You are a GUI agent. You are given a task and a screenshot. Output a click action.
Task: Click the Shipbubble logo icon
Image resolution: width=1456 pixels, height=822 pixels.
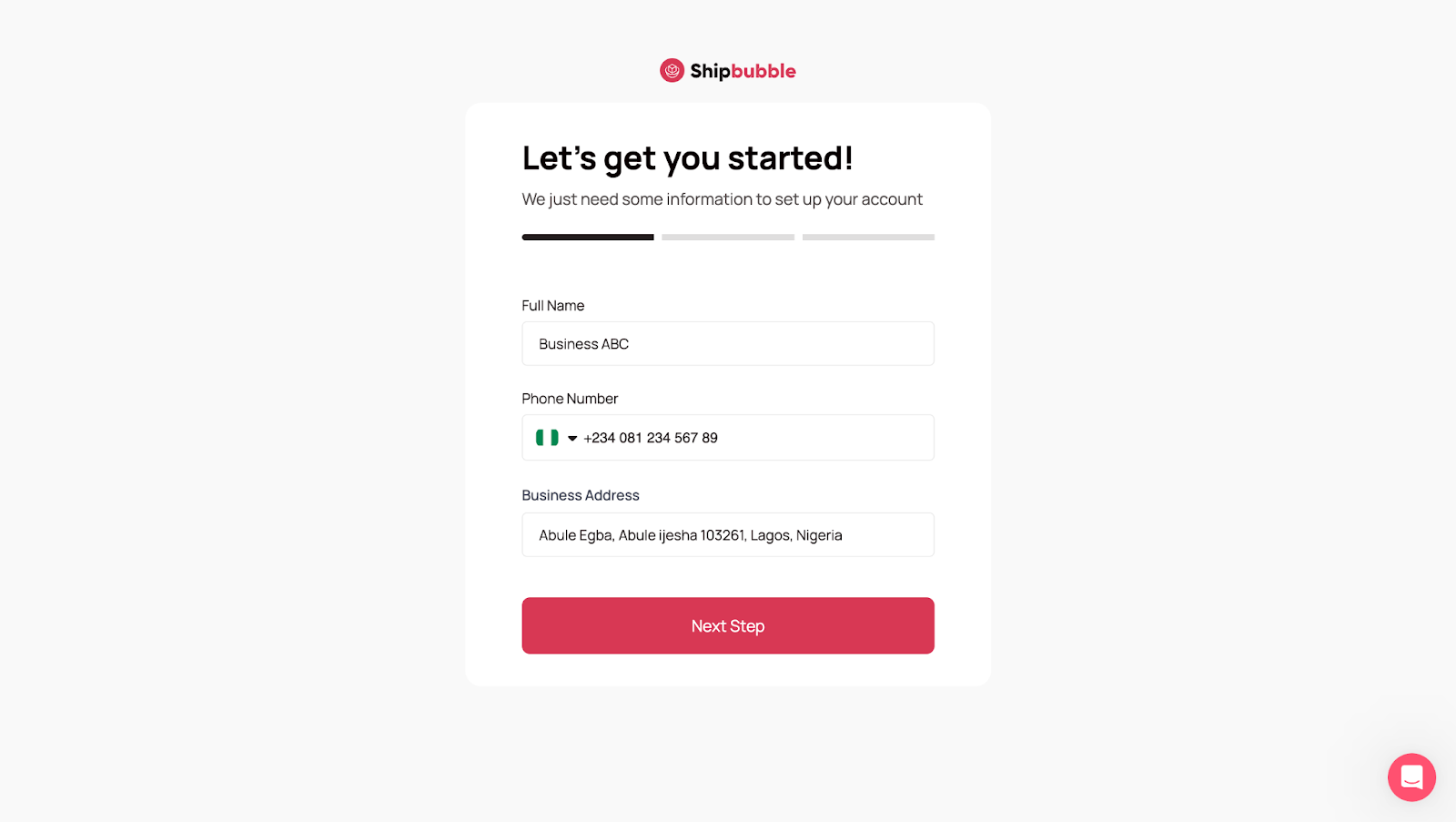pyautogui.click(x=672, y=70)
